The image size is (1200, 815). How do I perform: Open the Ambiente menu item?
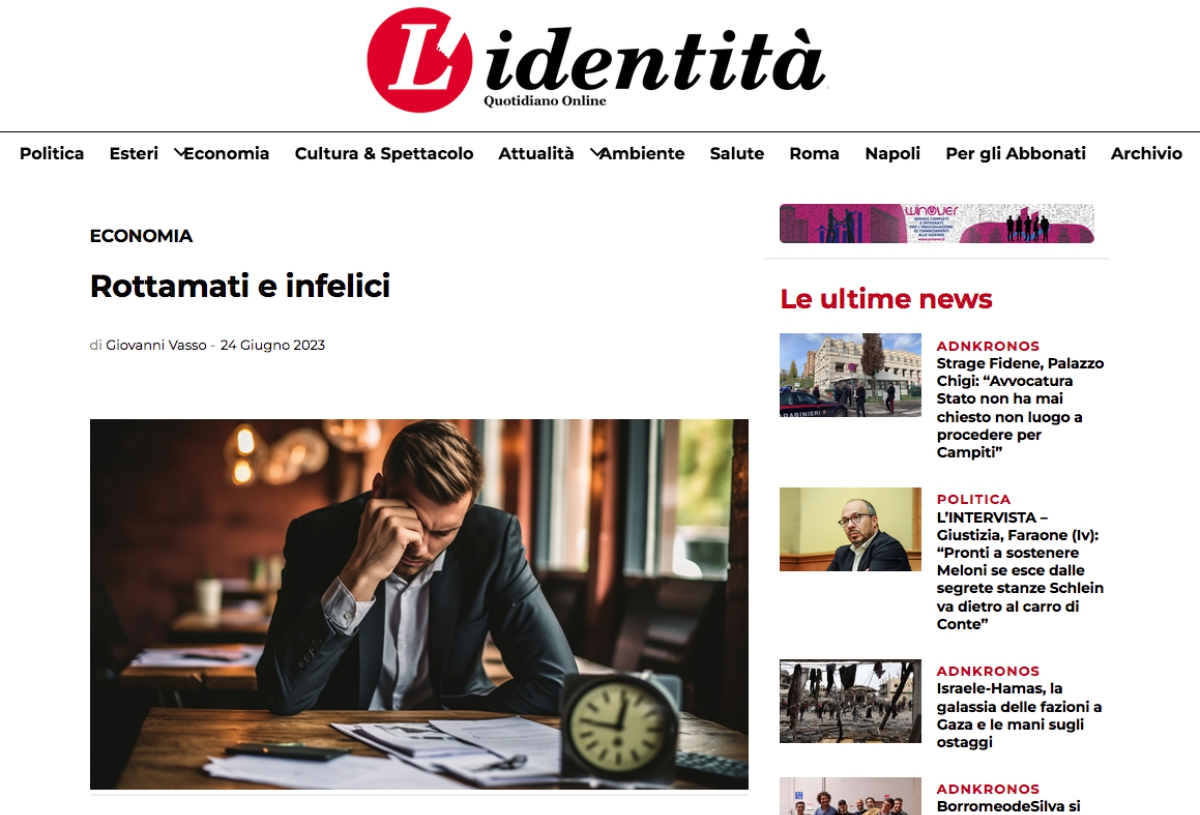click(x=642, y=153)
